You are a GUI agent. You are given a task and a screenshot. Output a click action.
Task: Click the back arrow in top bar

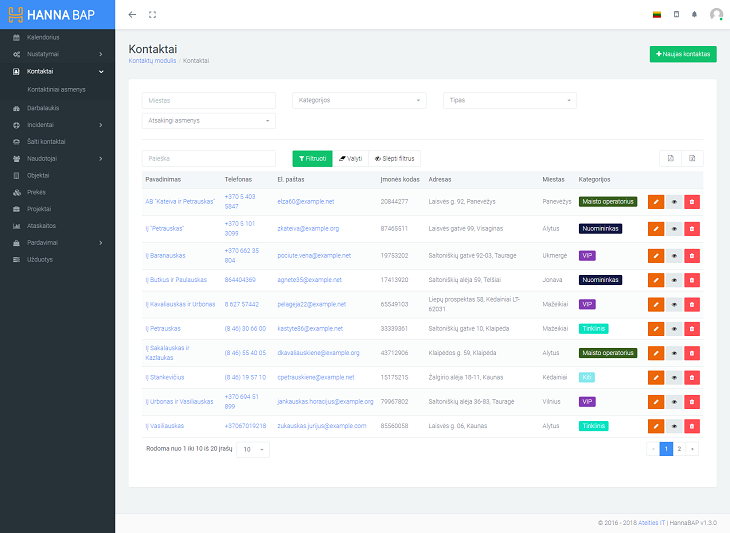point(133,15)
